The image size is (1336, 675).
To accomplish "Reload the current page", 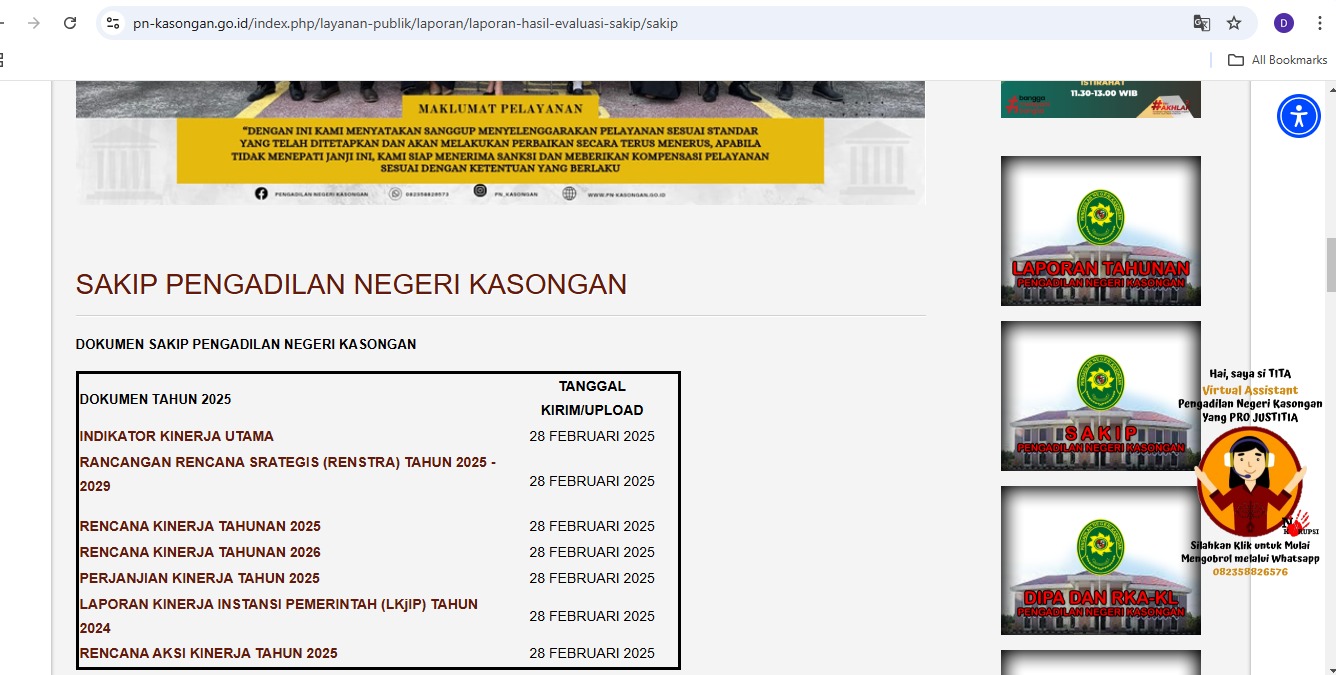I will coord(69,21).
